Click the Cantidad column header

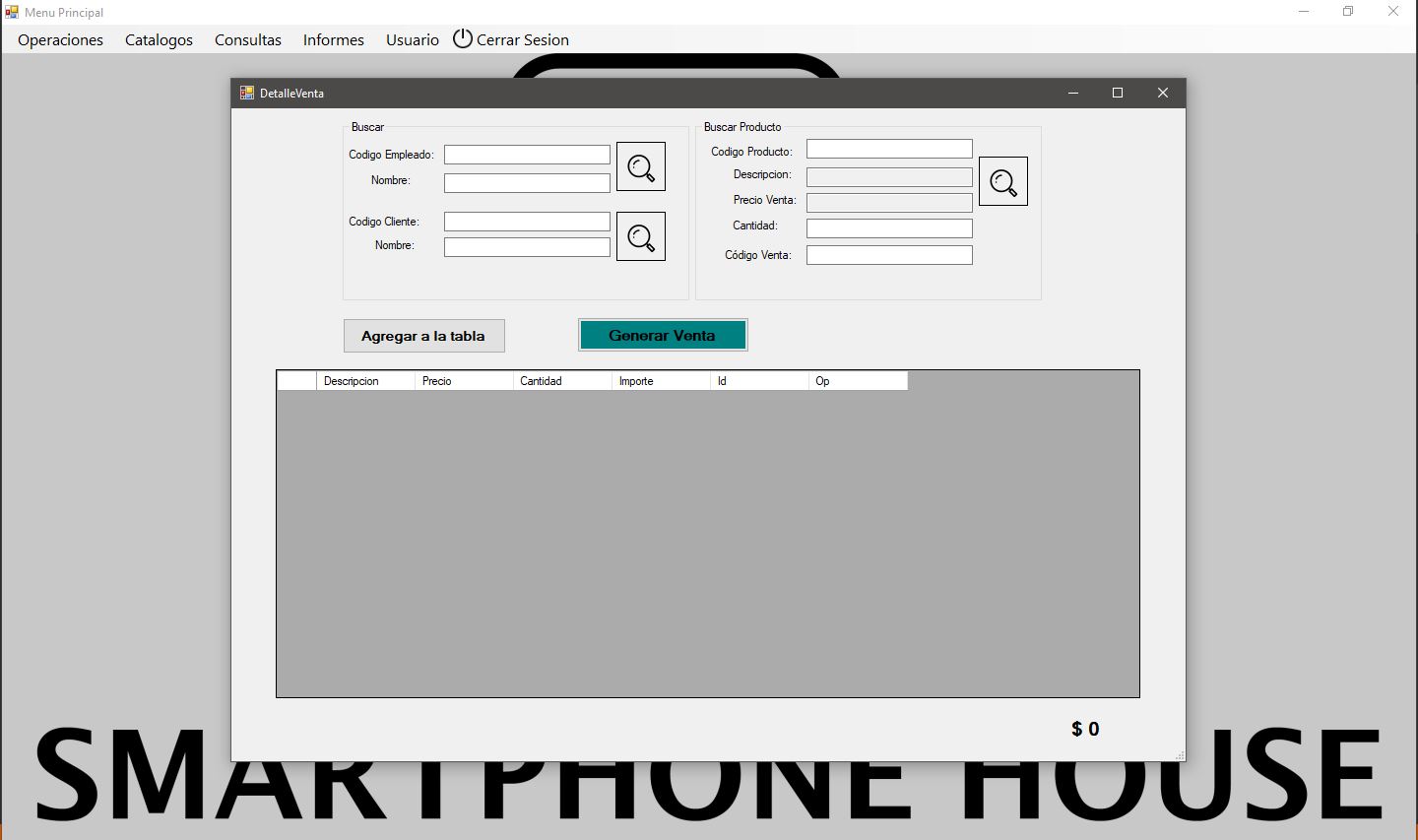(x=562, y=381)
